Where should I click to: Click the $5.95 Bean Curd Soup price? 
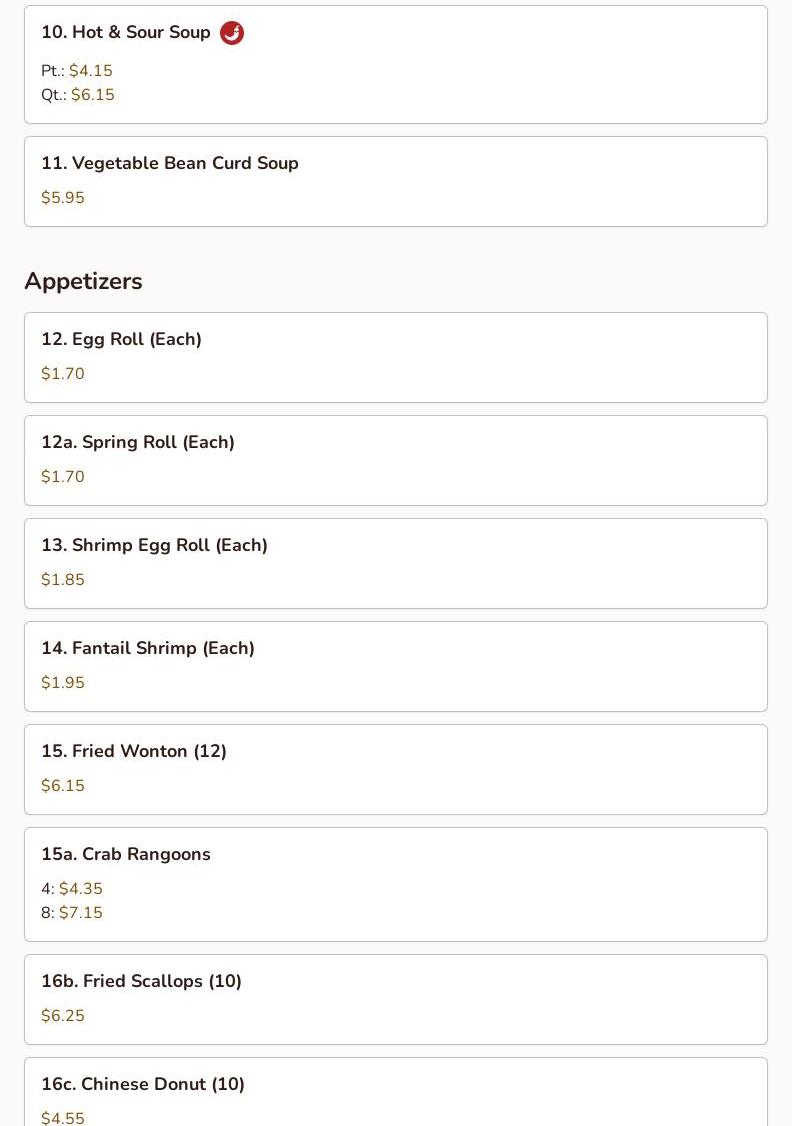tap(62, 197)
